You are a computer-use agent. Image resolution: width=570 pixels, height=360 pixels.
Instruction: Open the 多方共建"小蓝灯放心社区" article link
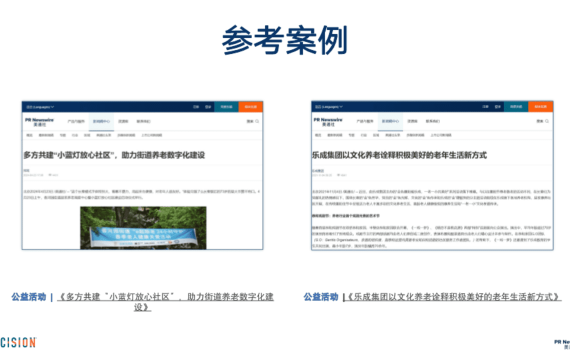[x=165, y=301]
